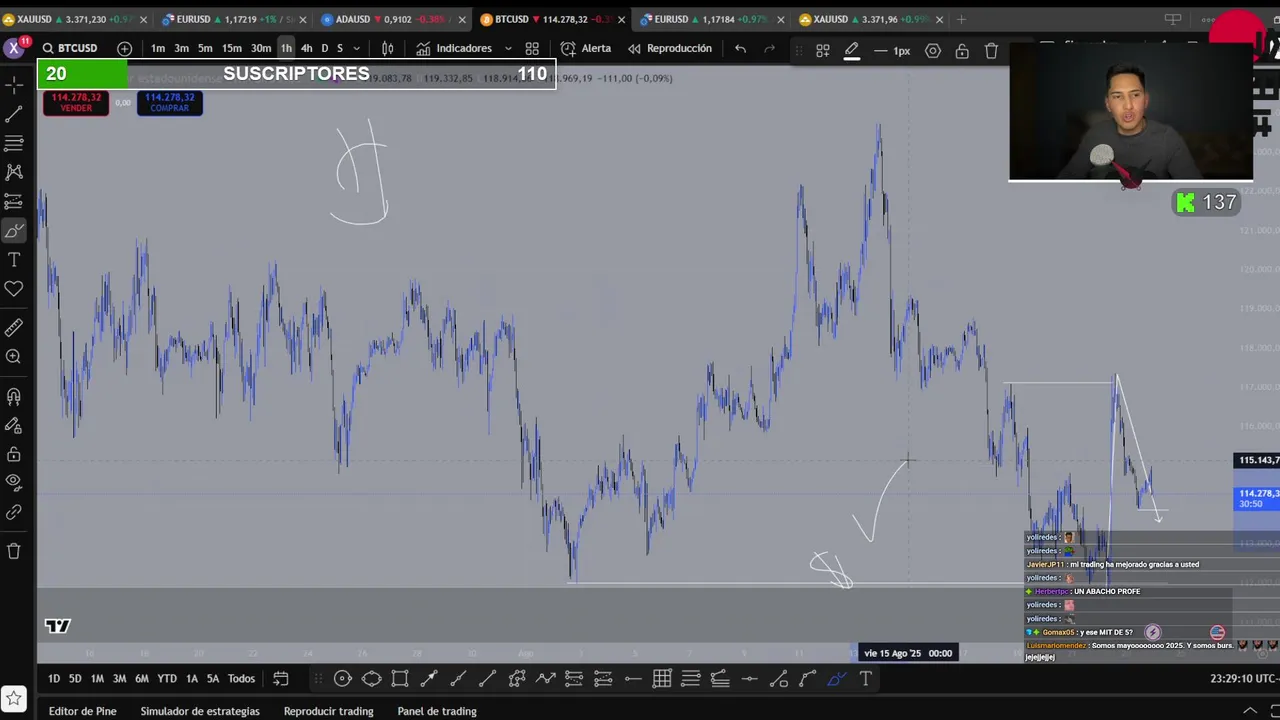Screen dimensions: 1280x720
Task: Delete the selected drawing with trash icon
Action: [991, 51]
